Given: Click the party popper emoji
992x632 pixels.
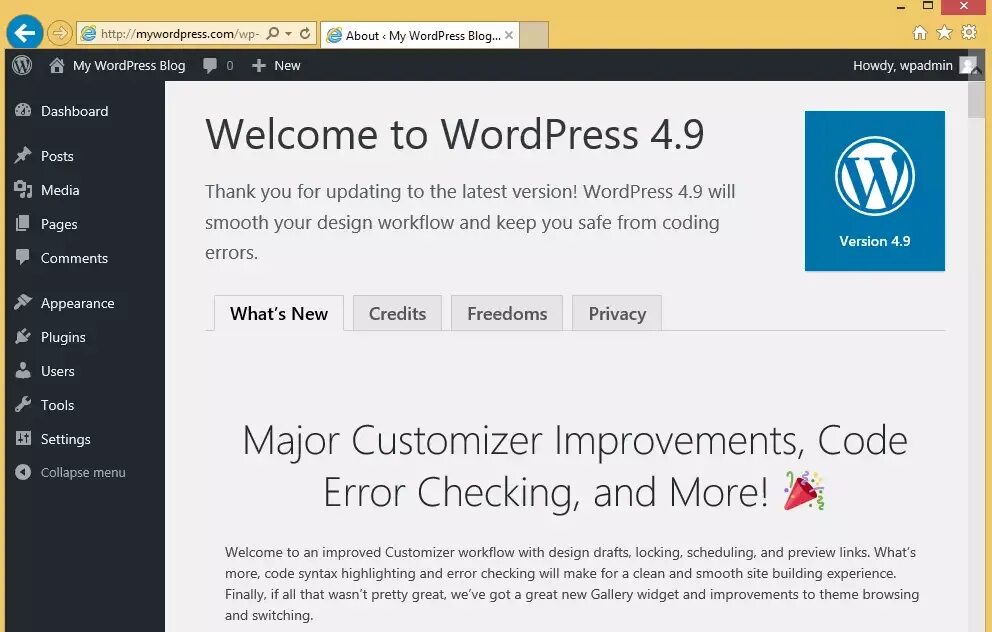Looking at the screenshot, I should (x=803, y=490).
